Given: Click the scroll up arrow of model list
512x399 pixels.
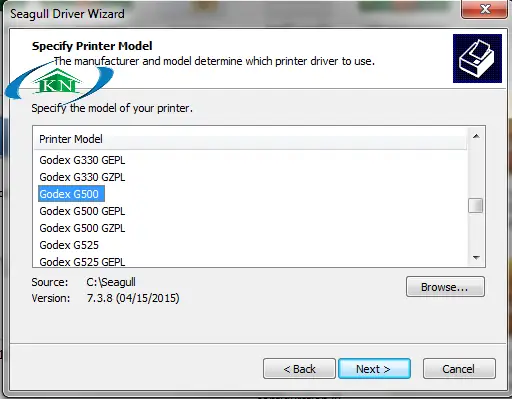Looking at the screenshot, I should 476,136.
